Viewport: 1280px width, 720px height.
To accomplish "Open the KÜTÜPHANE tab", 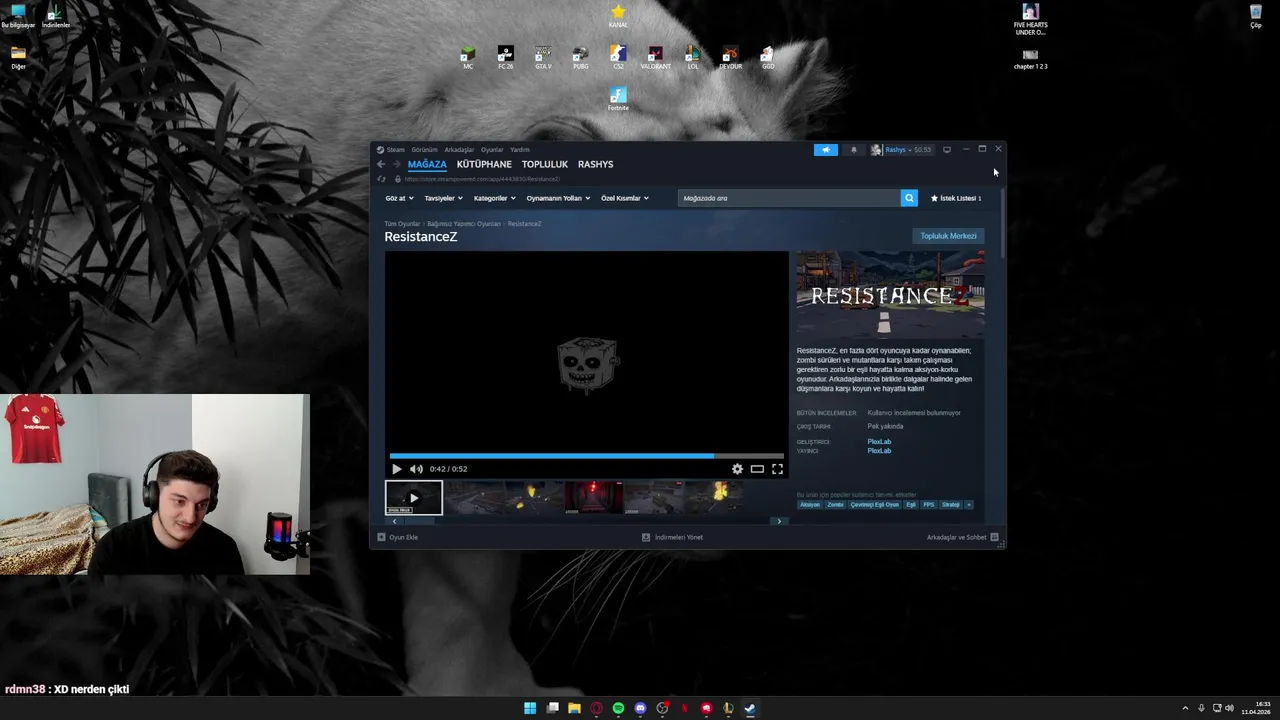I will point(484,164).
